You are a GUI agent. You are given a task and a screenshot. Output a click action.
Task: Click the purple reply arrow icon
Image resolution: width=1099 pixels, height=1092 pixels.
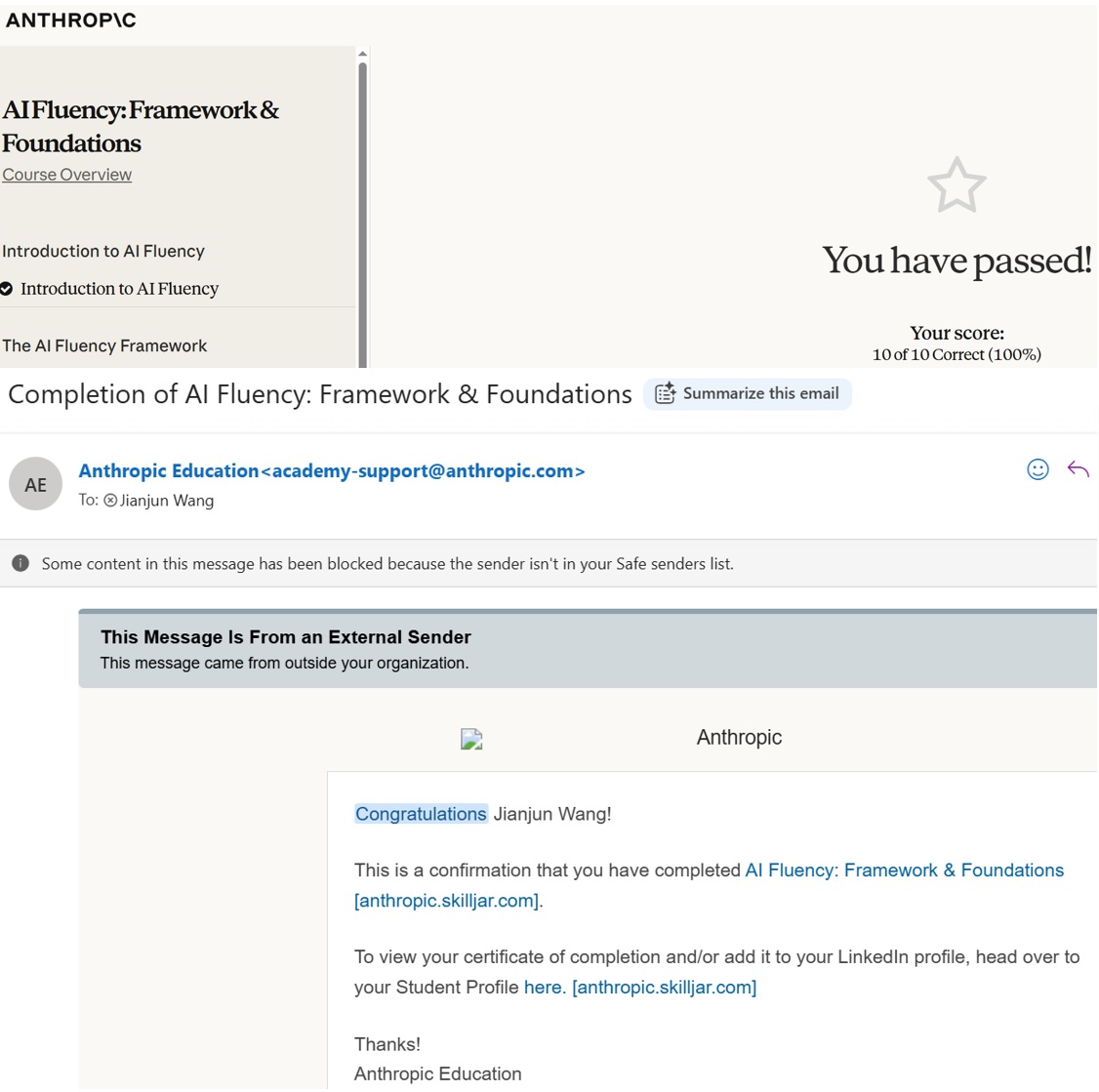tap(1078, 469)
